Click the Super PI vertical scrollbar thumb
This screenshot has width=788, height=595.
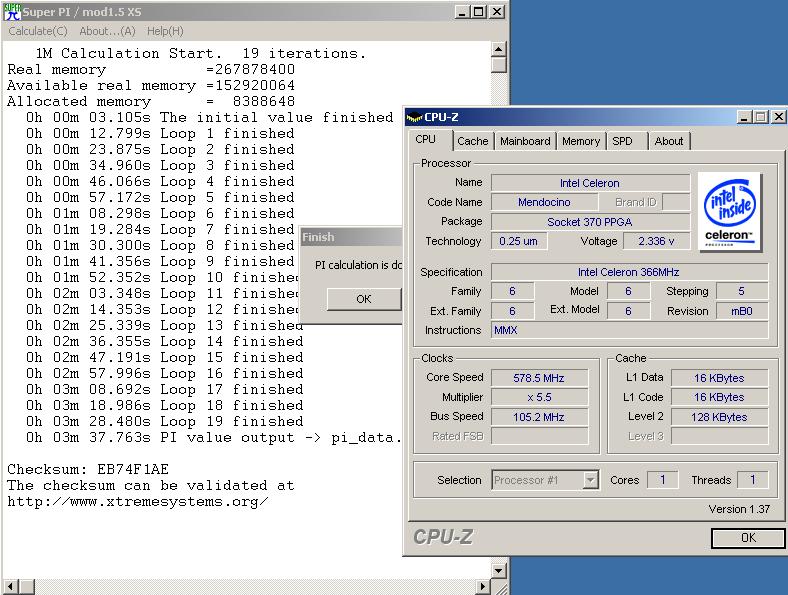point(498,65)
